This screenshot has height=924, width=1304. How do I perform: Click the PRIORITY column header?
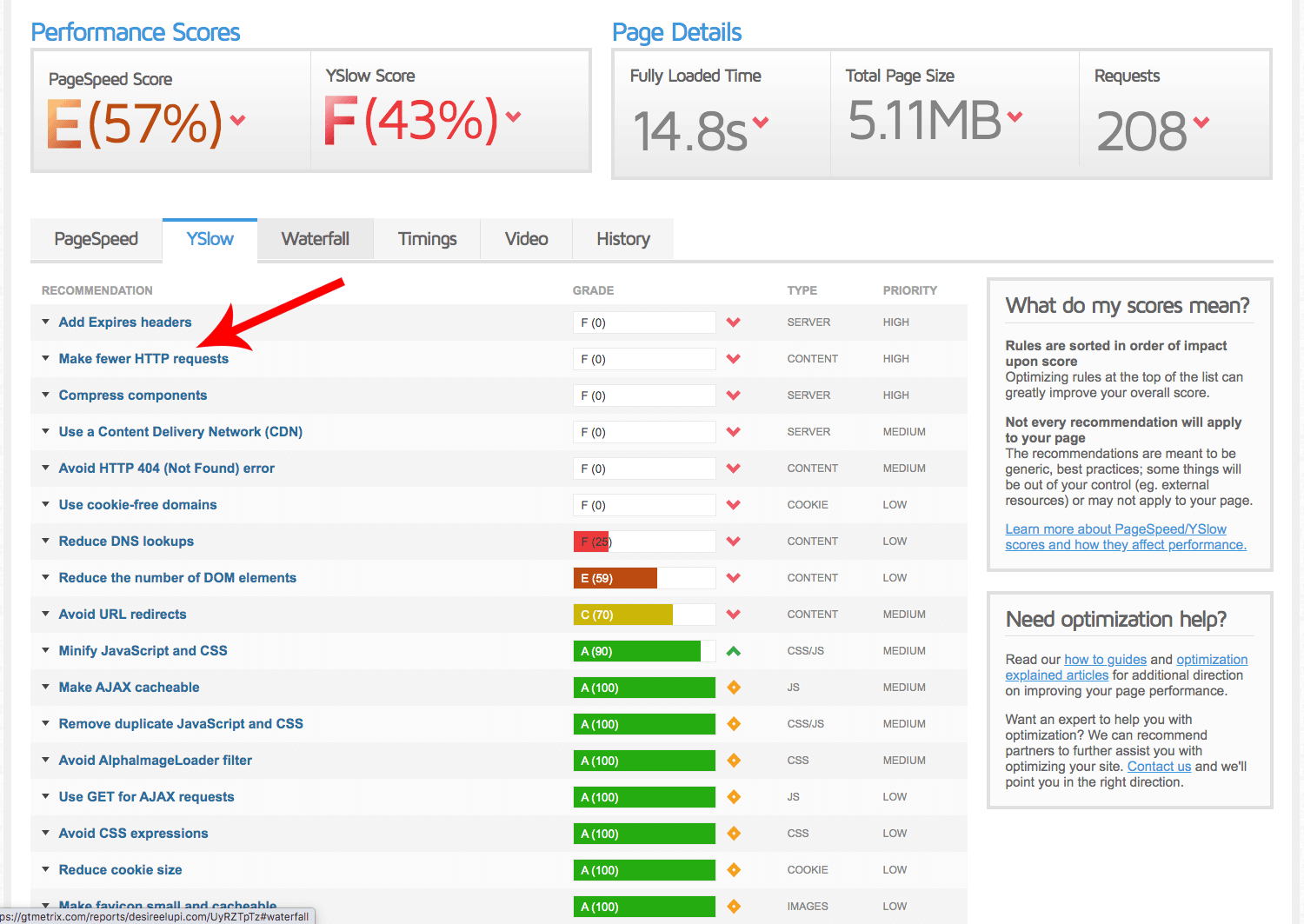coord(910,290)
